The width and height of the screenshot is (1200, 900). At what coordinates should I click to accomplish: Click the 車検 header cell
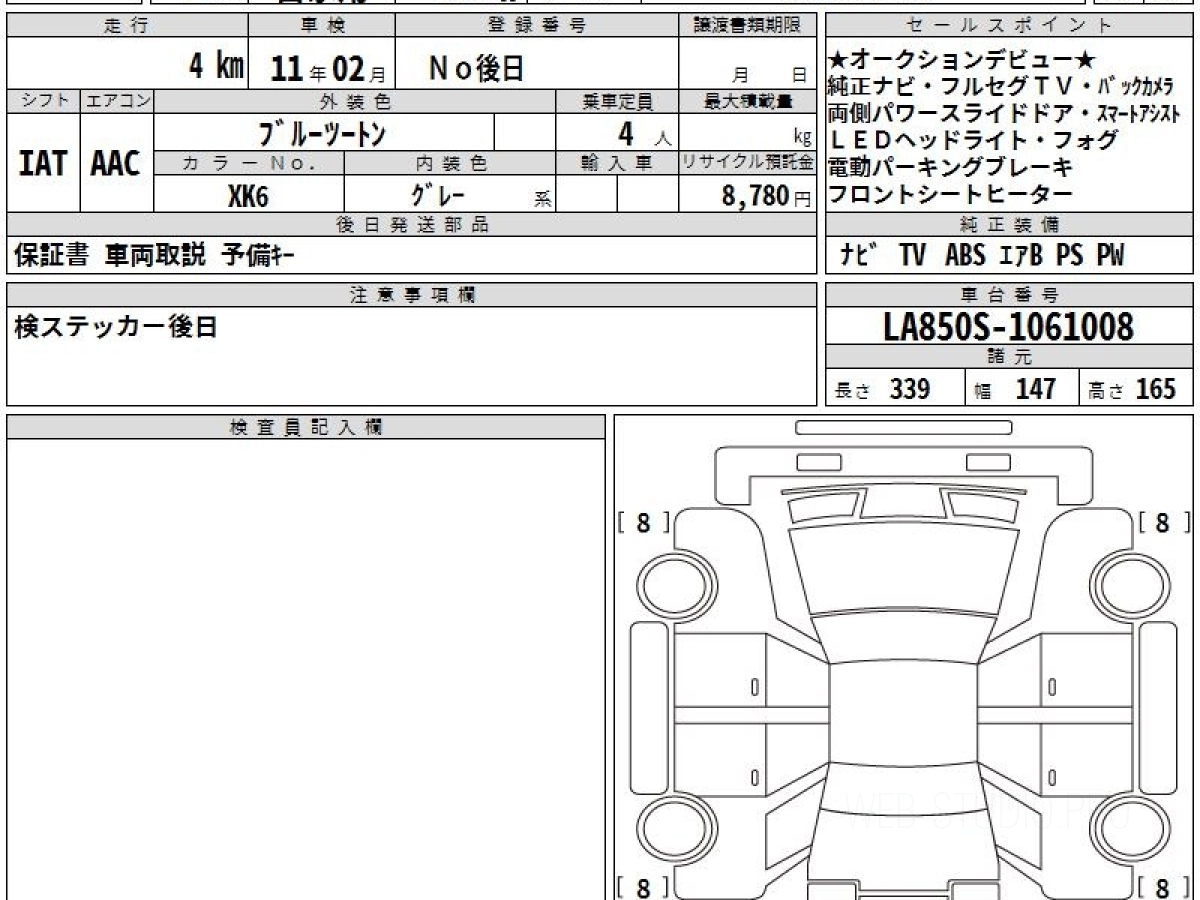(x=321, y=26)
